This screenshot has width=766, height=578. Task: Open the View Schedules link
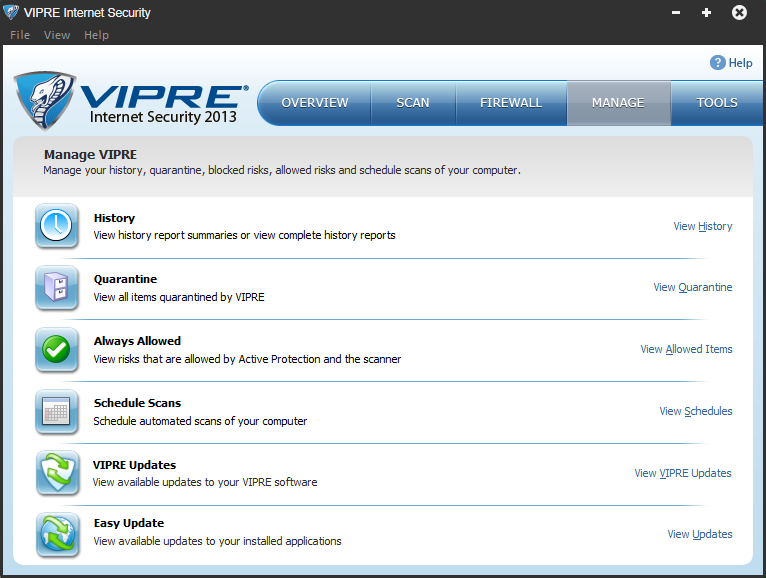(x=696, y=411)
